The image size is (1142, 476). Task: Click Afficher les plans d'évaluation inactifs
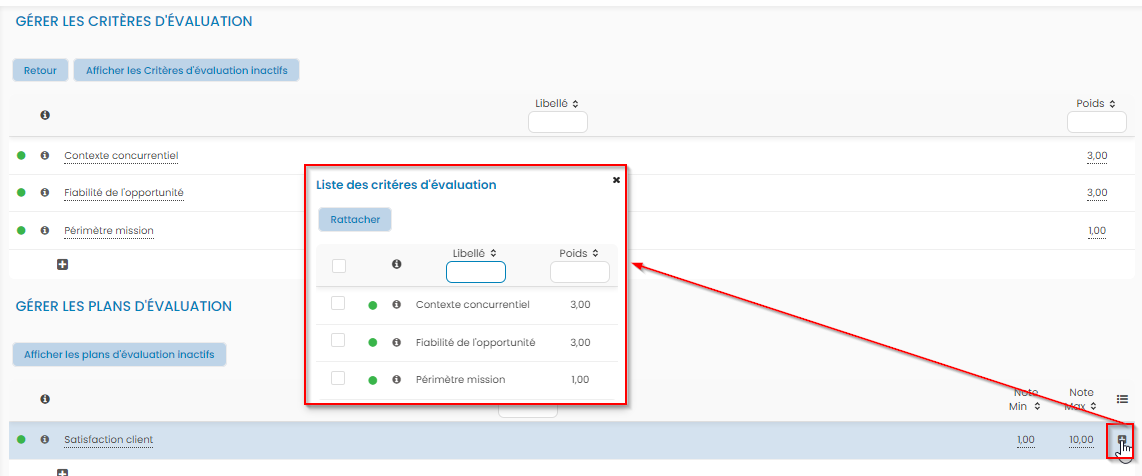click(119, 355)
